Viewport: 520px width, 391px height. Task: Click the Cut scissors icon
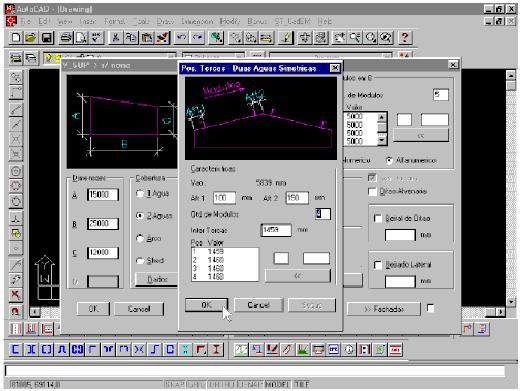(x=116, y=37)
